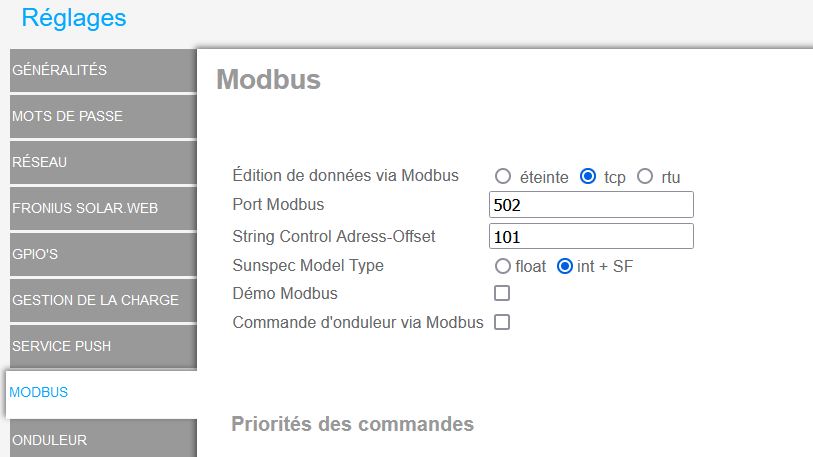Choose rtu Modbus output mode
The image size is (813, 457).
pyautogui.click(x=645, y=176)
